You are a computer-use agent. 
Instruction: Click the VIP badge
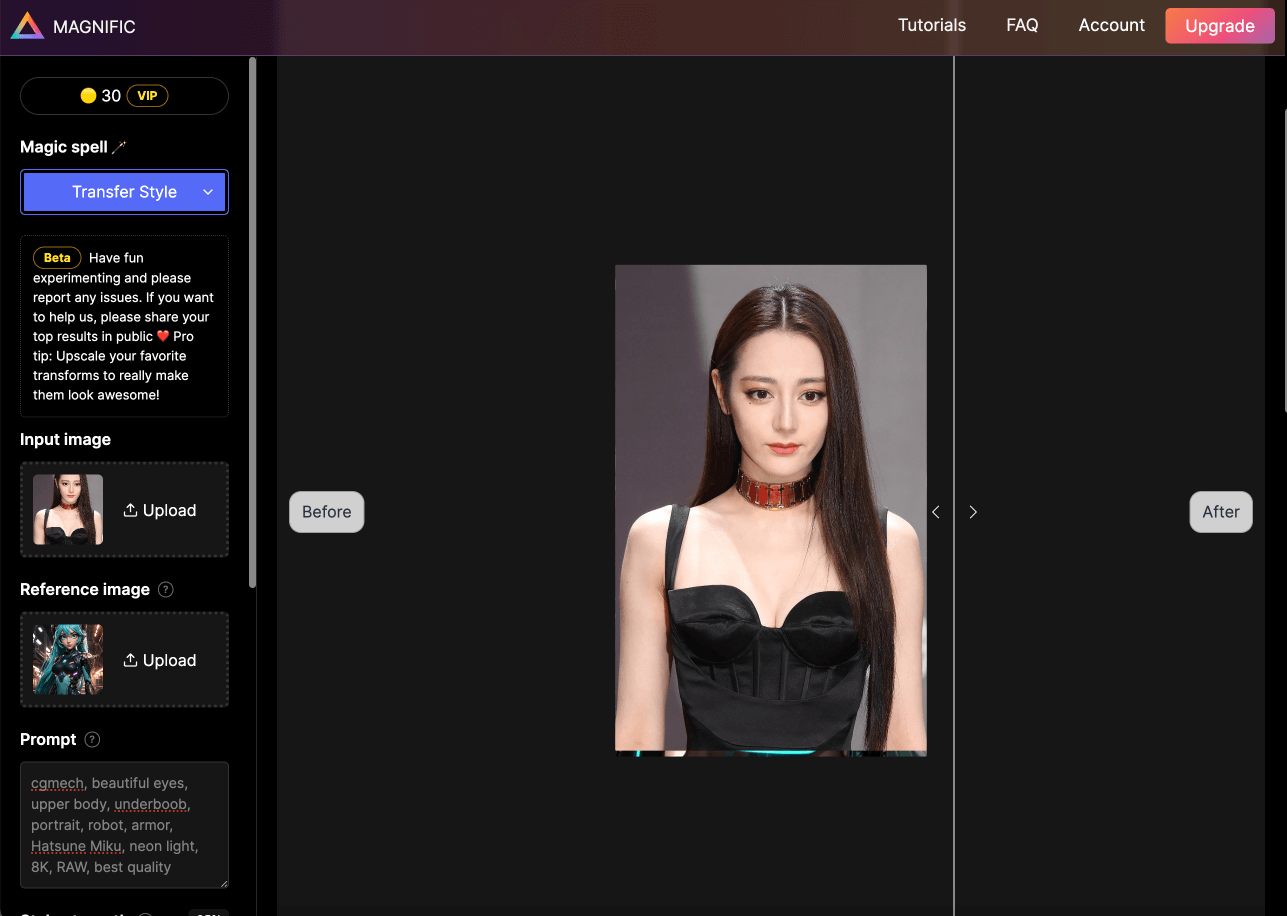pyautogui.click(x=147, y=96)
